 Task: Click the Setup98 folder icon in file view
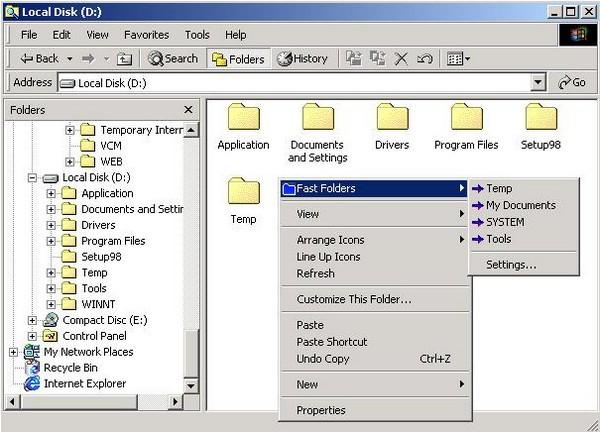541,119
